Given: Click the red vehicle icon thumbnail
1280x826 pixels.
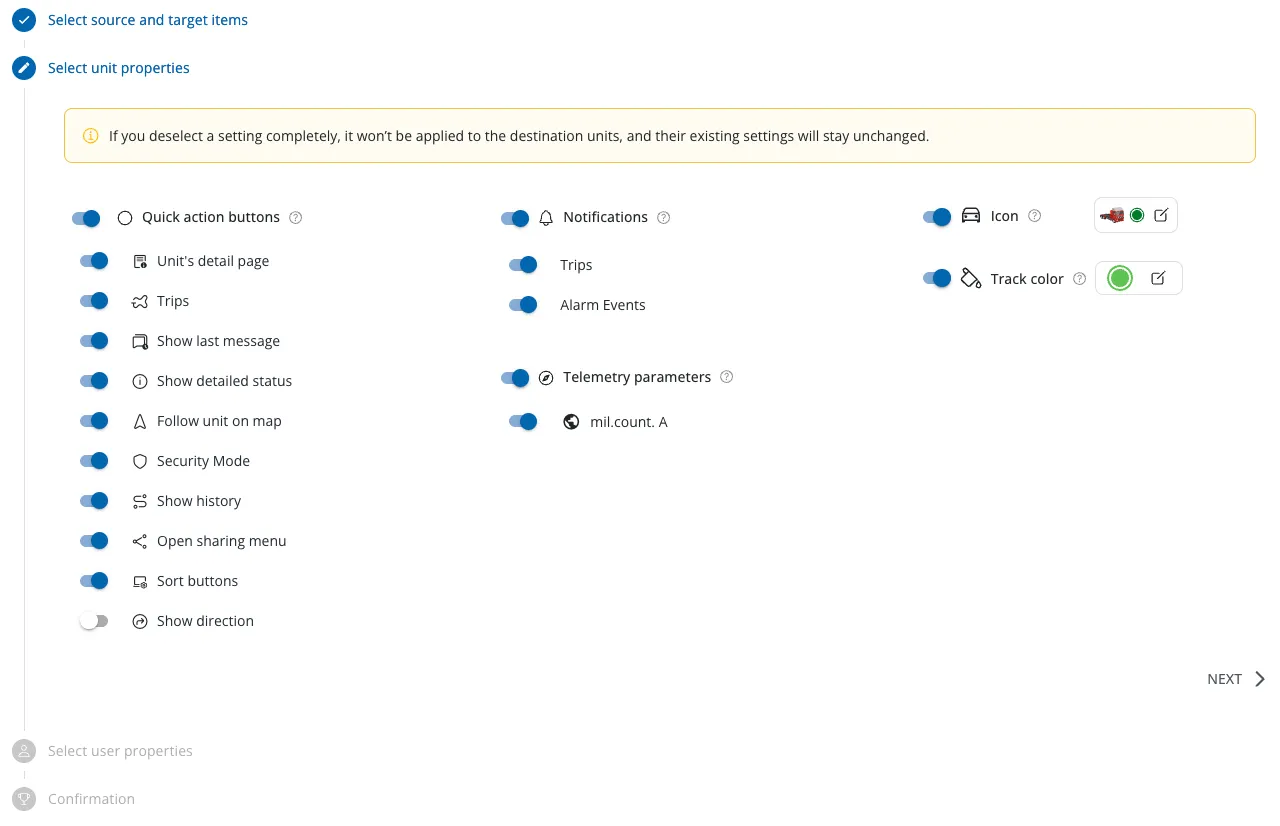Looking at the screenshot, I should [x=1112, y=215].
